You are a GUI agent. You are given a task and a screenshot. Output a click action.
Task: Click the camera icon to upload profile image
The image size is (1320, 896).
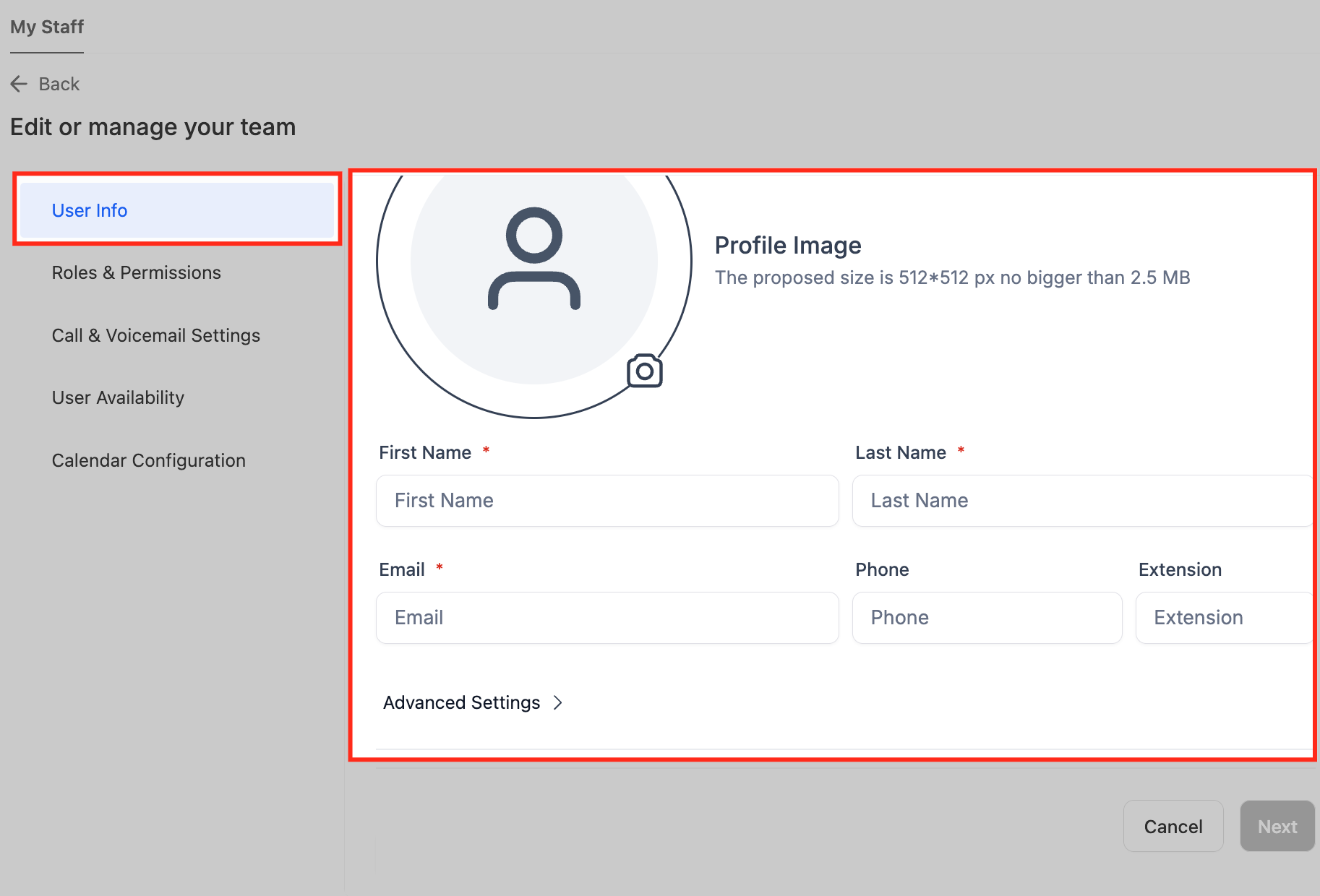[644, 371]
